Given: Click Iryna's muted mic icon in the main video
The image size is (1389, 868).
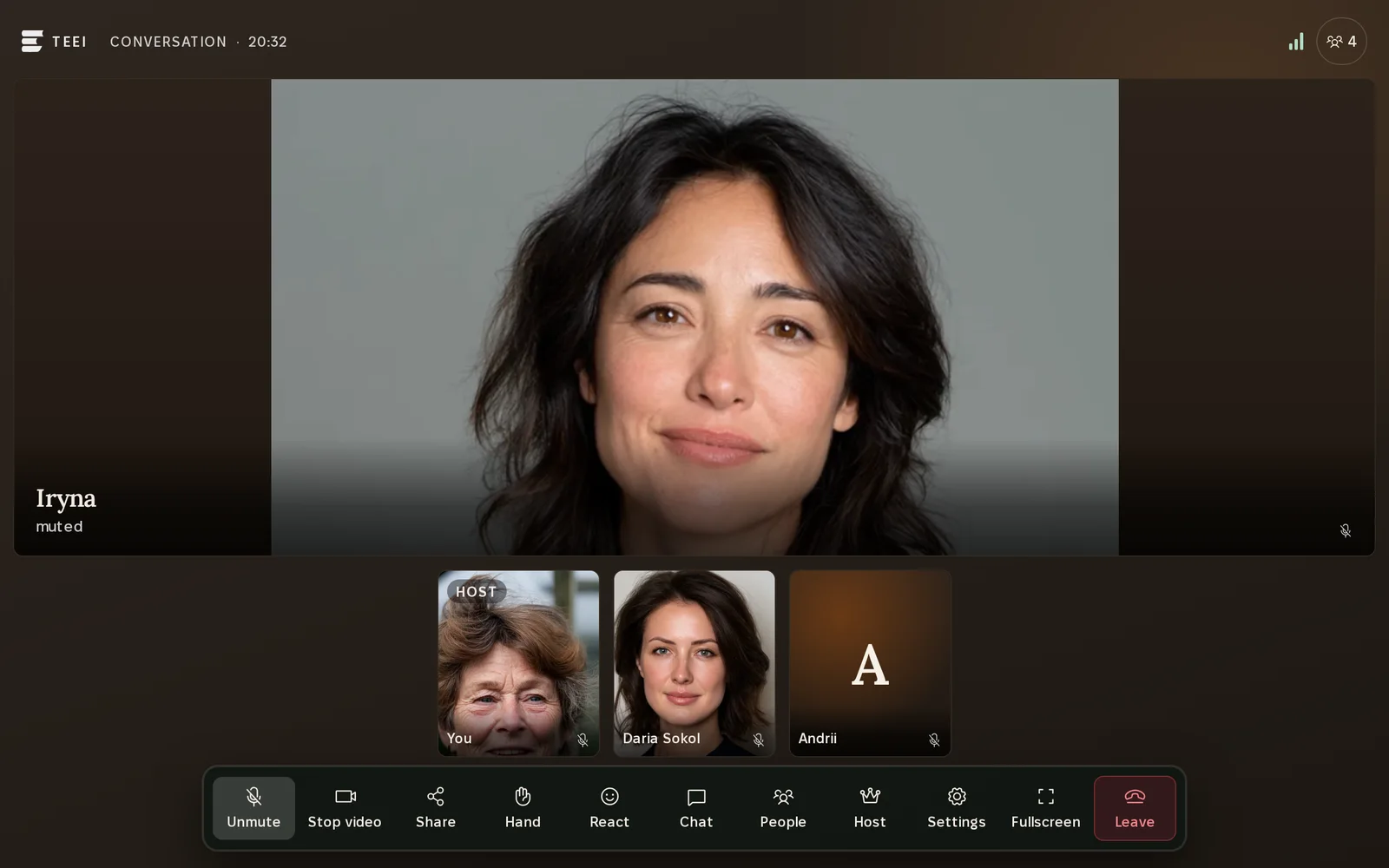Looking at the screenshot, I should coord(1345,530).
